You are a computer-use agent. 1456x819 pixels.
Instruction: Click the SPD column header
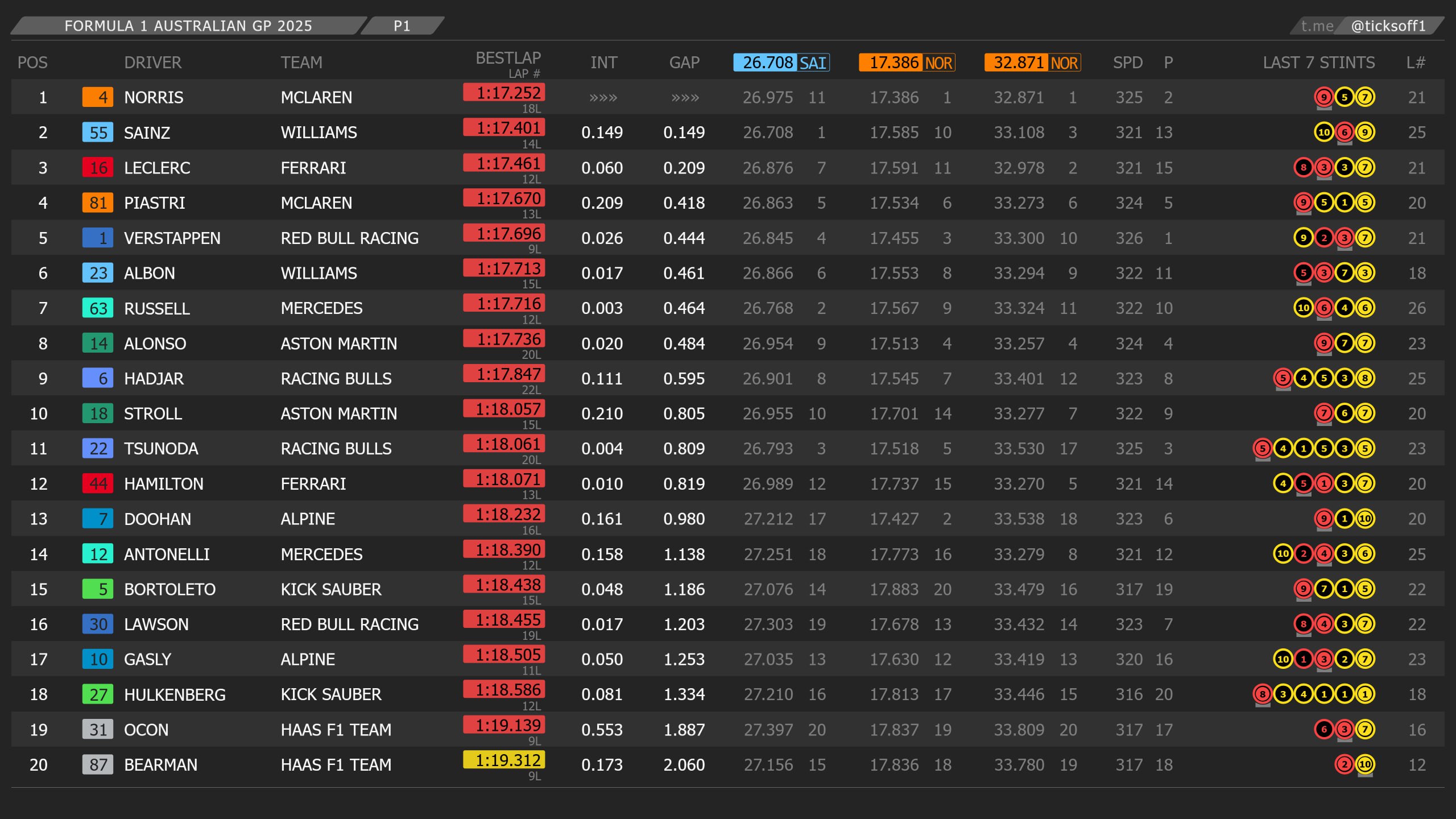(1128, 63)
